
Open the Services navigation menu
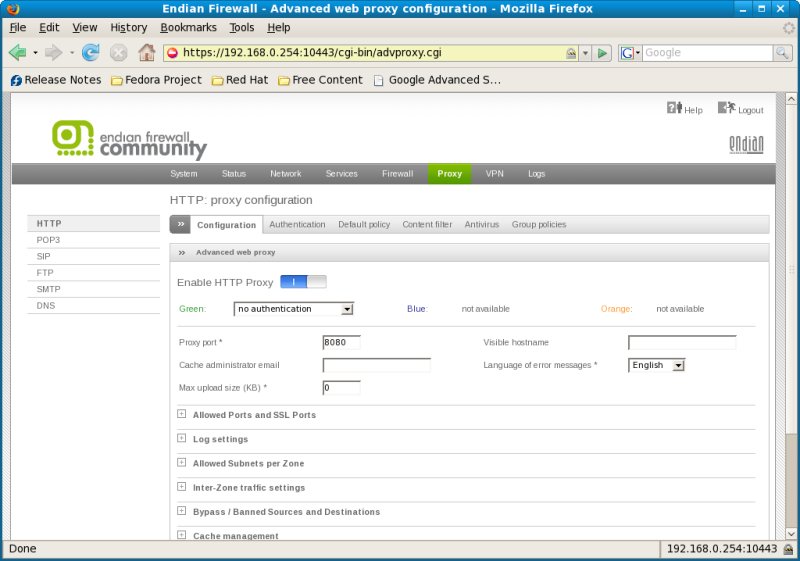click(x=341, y=174)
